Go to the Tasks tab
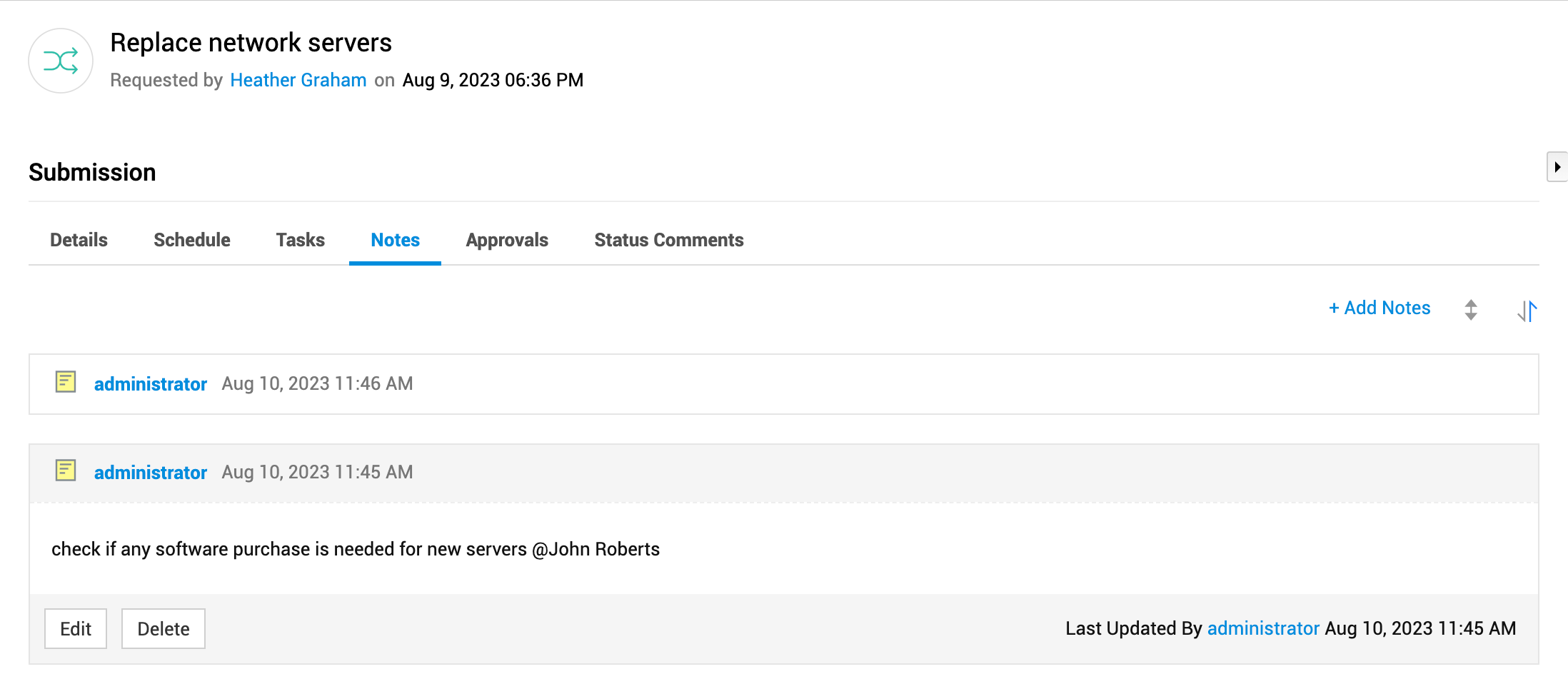 pos(300,240)
